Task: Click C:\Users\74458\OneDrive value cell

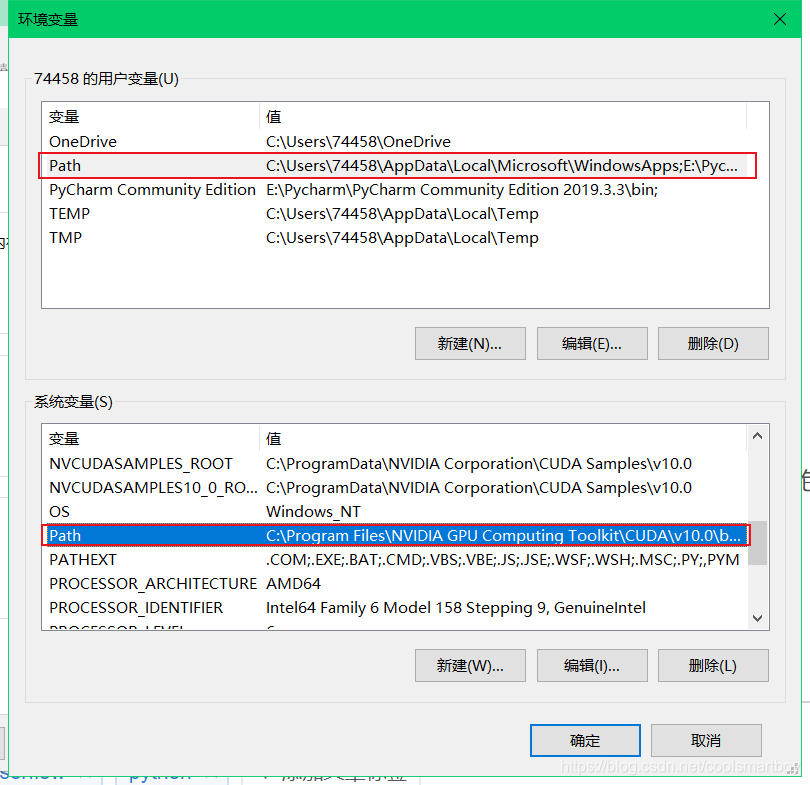Action: [x=358, y=142]
